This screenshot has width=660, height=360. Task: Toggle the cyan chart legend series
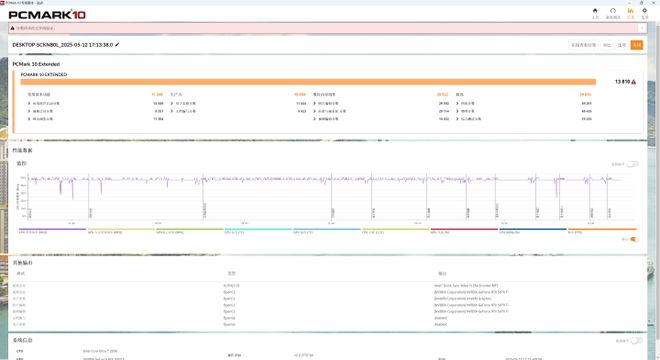point(258,231)
